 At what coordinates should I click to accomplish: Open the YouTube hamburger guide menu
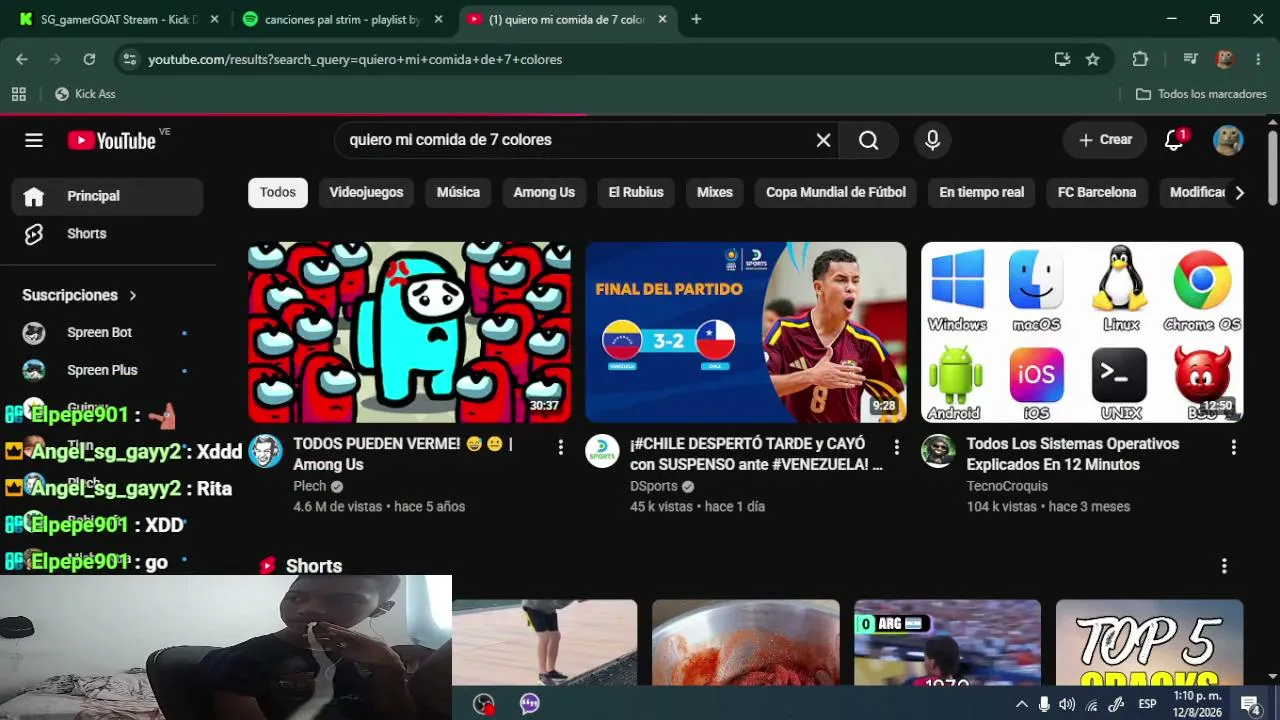point(34,140)
